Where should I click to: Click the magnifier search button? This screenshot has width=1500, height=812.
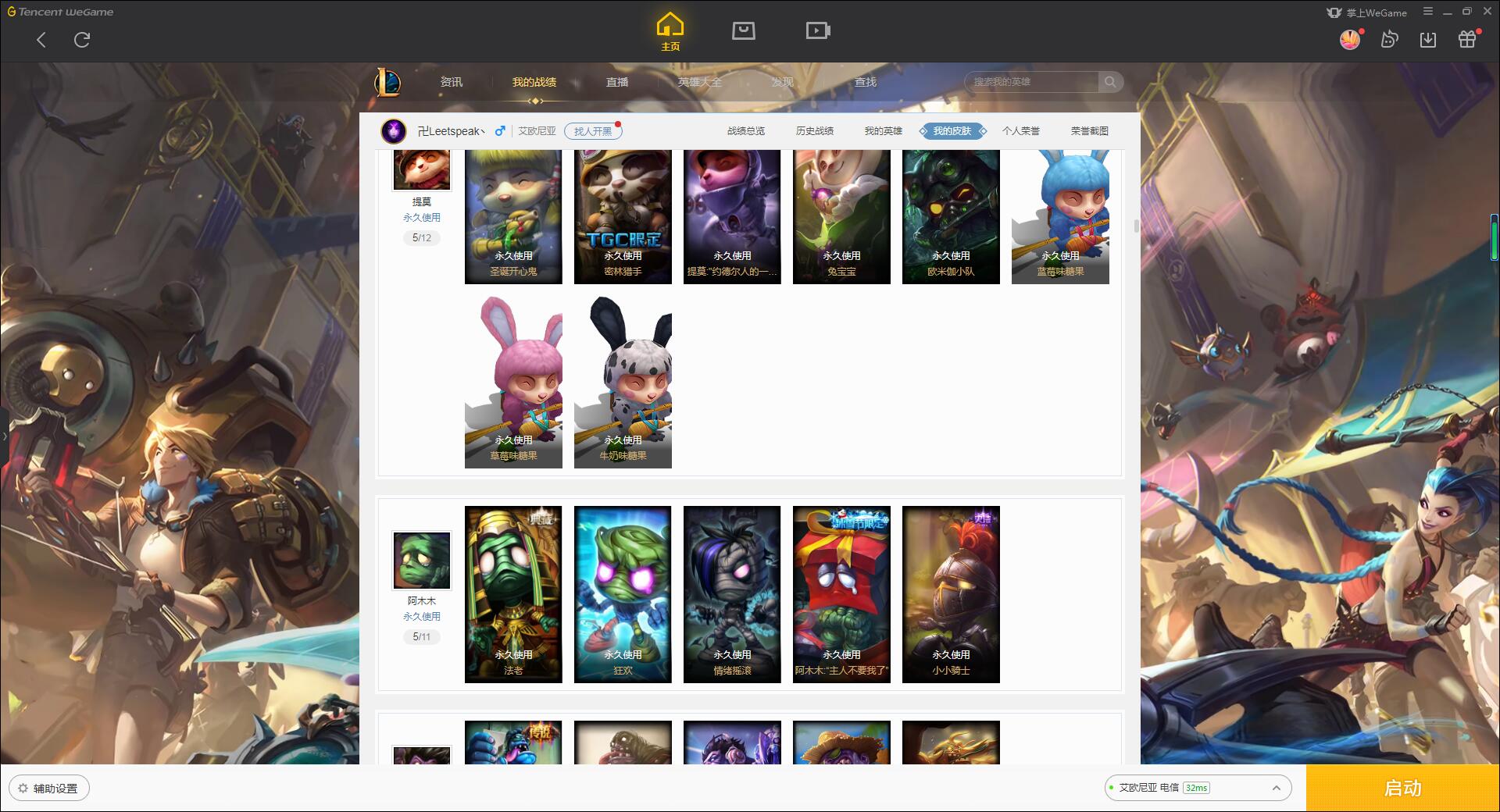[x=1110, y=82]
